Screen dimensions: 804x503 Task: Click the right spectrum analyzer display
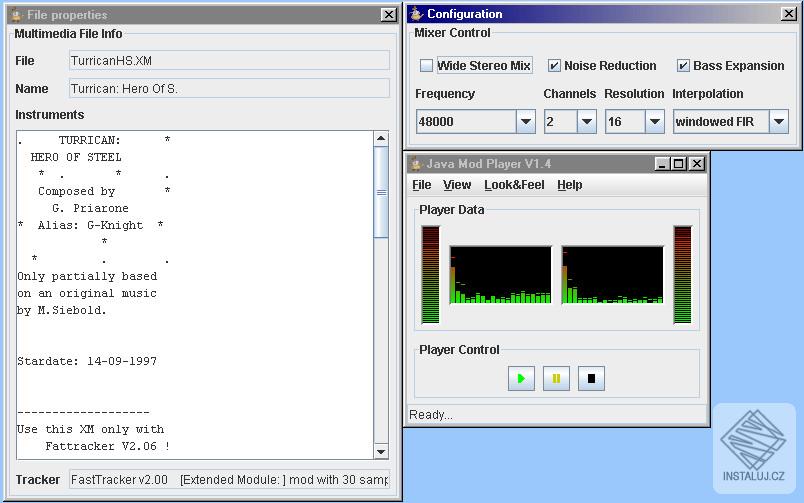[612, 275]
